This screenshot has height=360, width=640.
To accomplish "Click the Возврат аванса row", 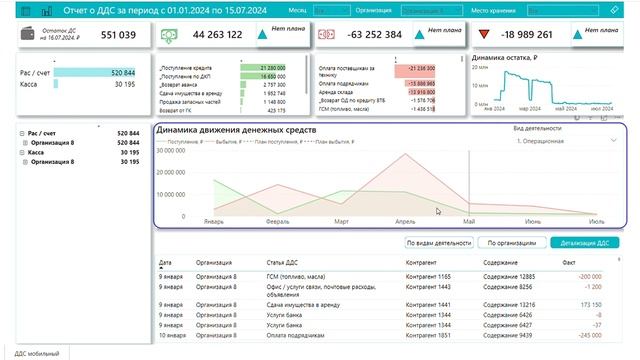I will pos(222,85).
